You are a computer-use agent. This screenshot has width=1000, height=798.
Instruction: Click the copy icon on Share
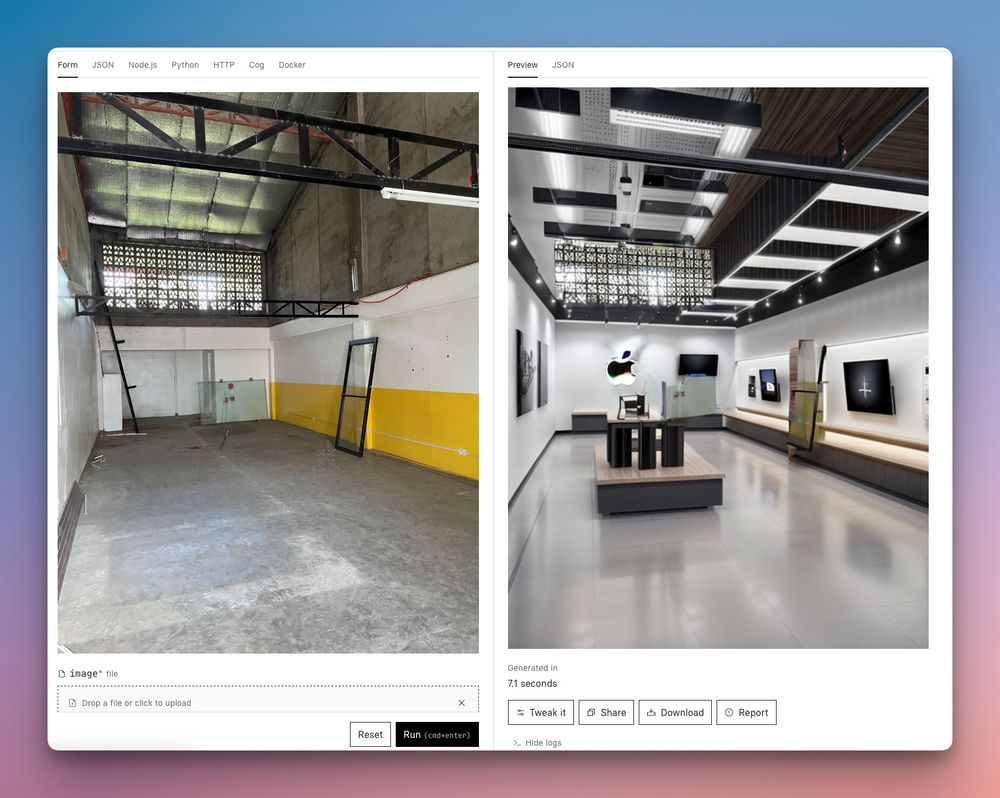591,713
